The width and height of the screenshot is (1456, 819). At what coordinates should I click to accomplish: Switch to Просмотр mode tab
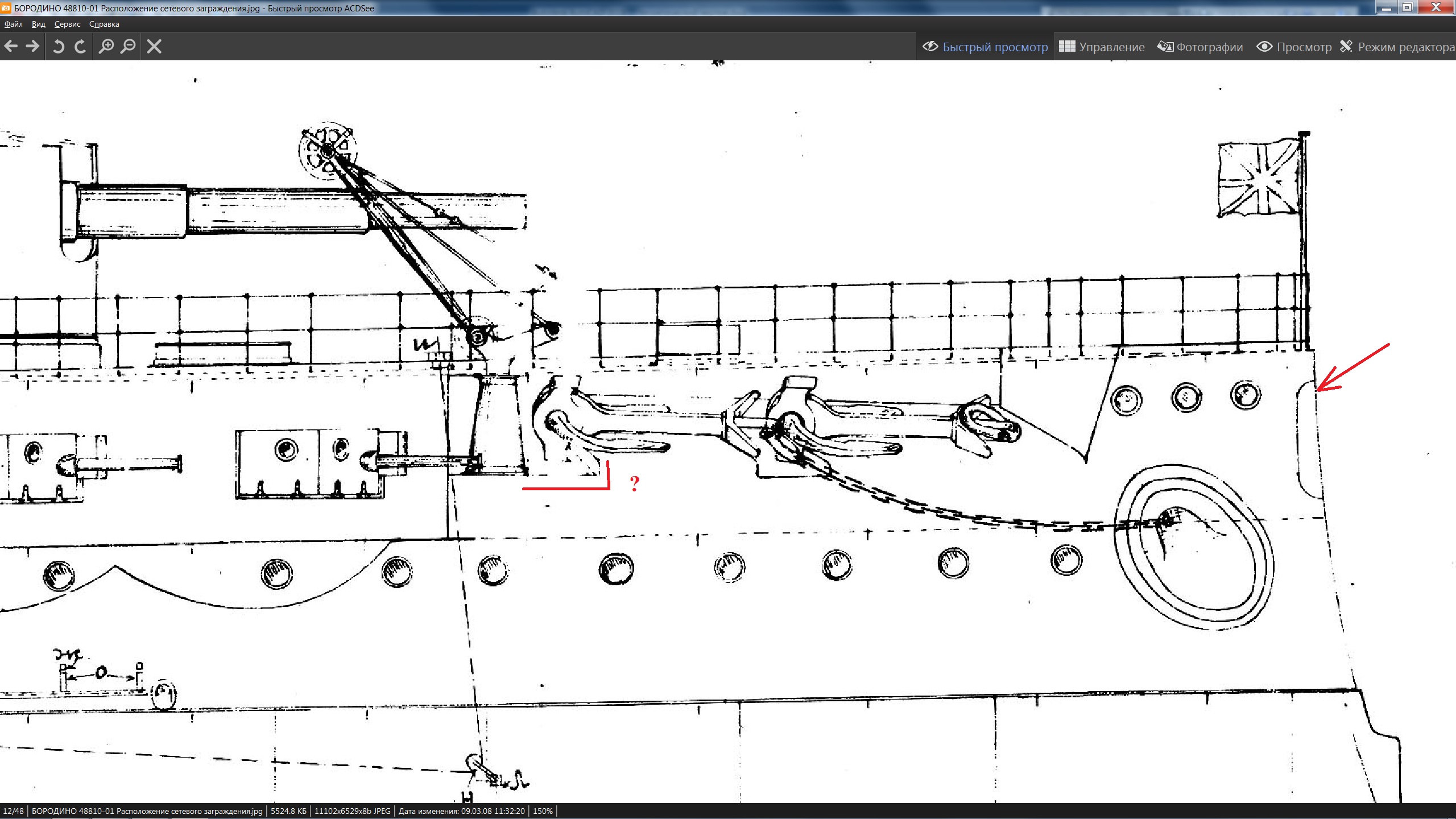(x=1294, y=47)
